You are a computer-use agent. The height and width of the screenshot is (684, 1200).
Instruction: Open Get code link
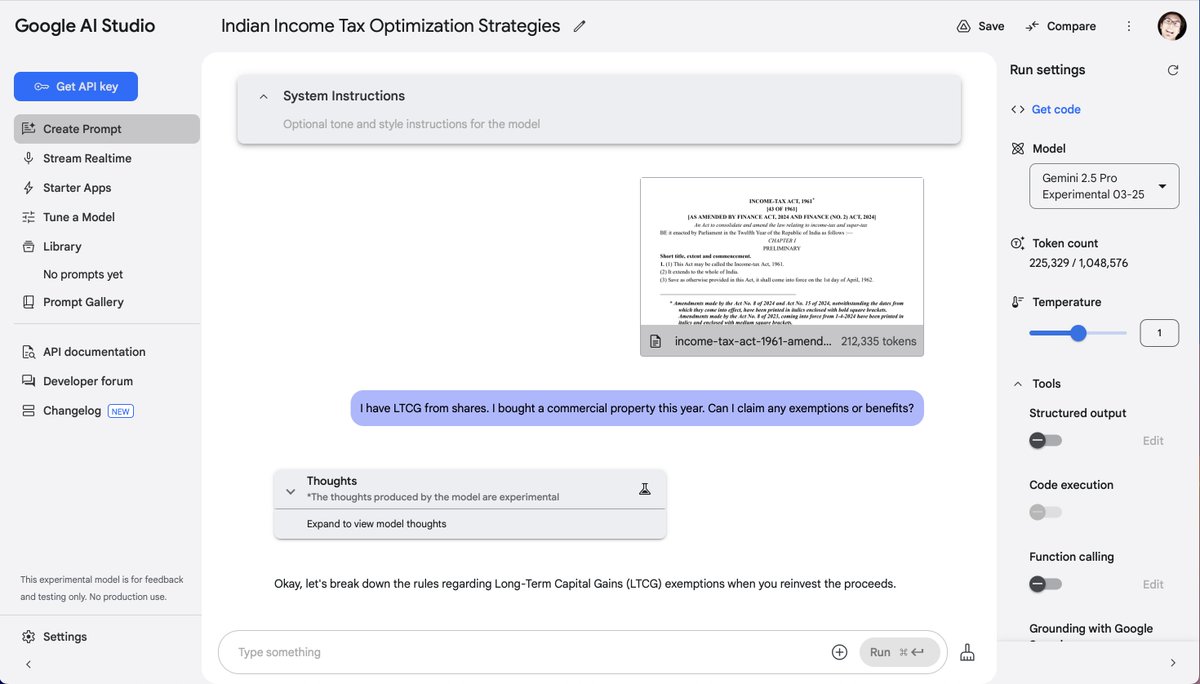1056,110
